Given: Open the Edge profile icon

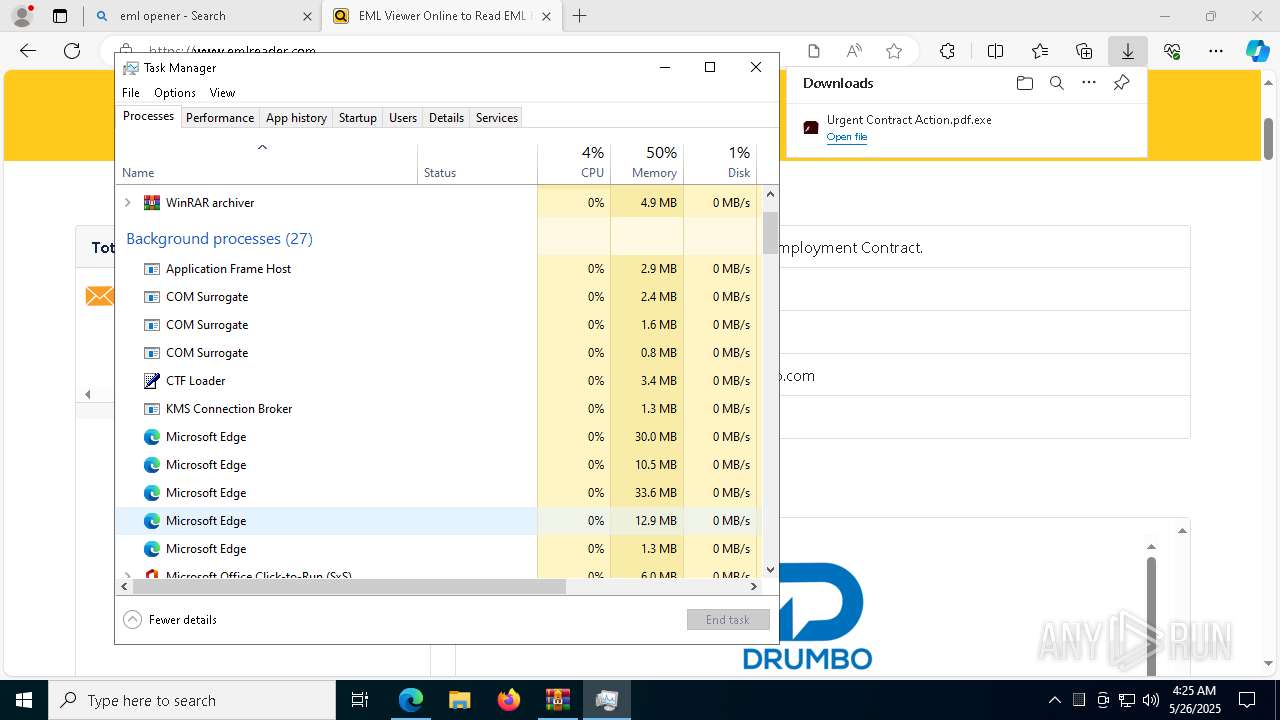Looking at the screenshot, I should (x=21, y=16).
